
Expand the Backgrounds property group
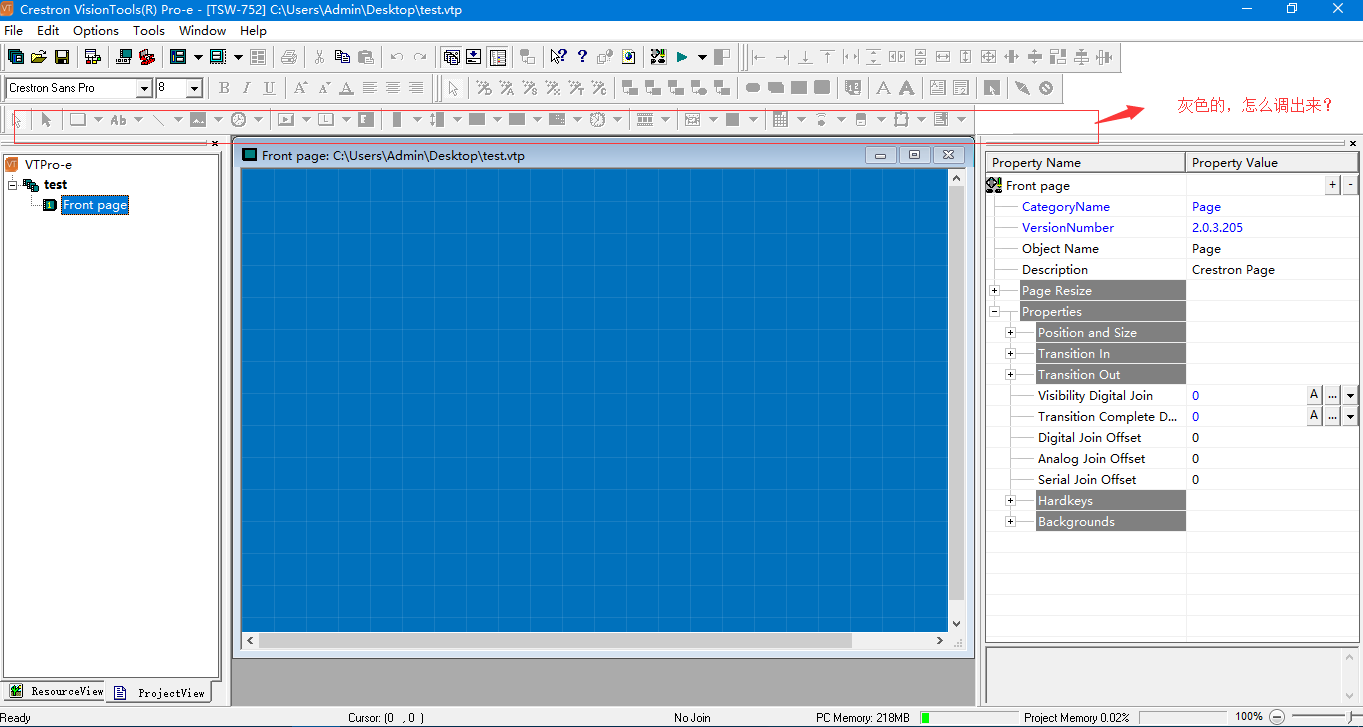click(x=1010, y=522)
